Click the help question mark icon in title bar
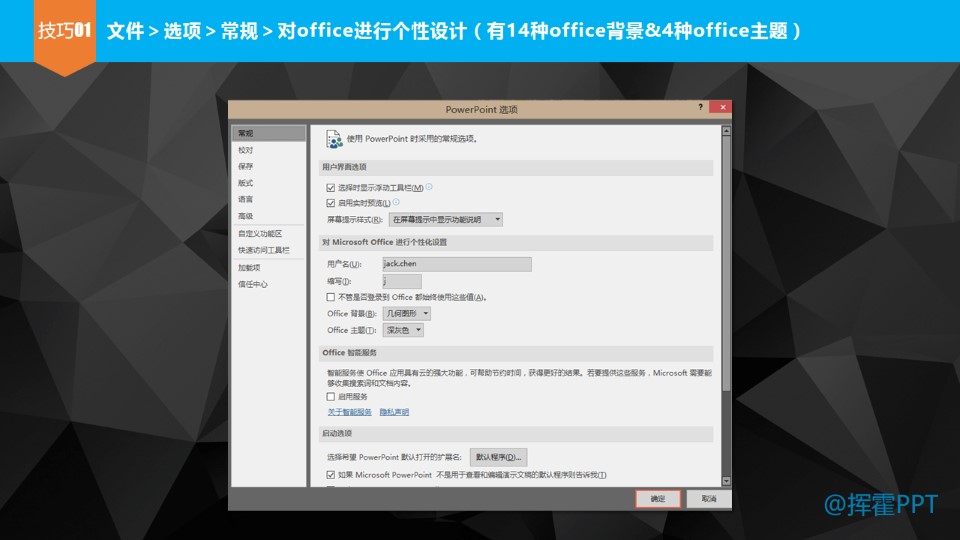The width and height of the screenshot is (960, 540). 701,107
